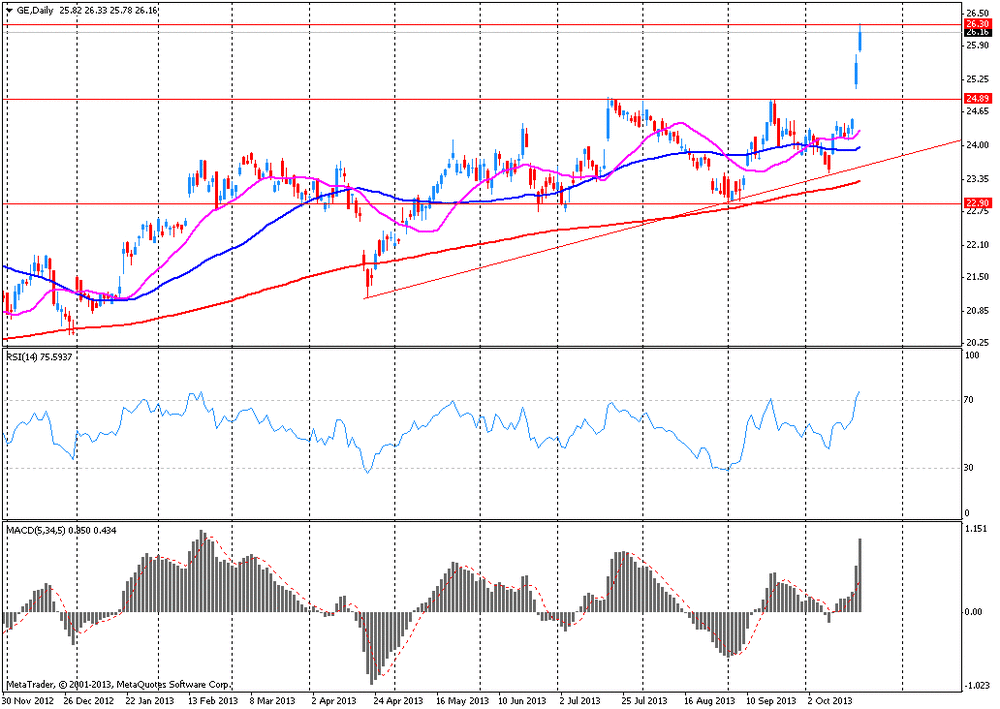Screen dimensions: 1000x709
Task: Click the 30 Nov 2012 date label
Action: point(29,701)
